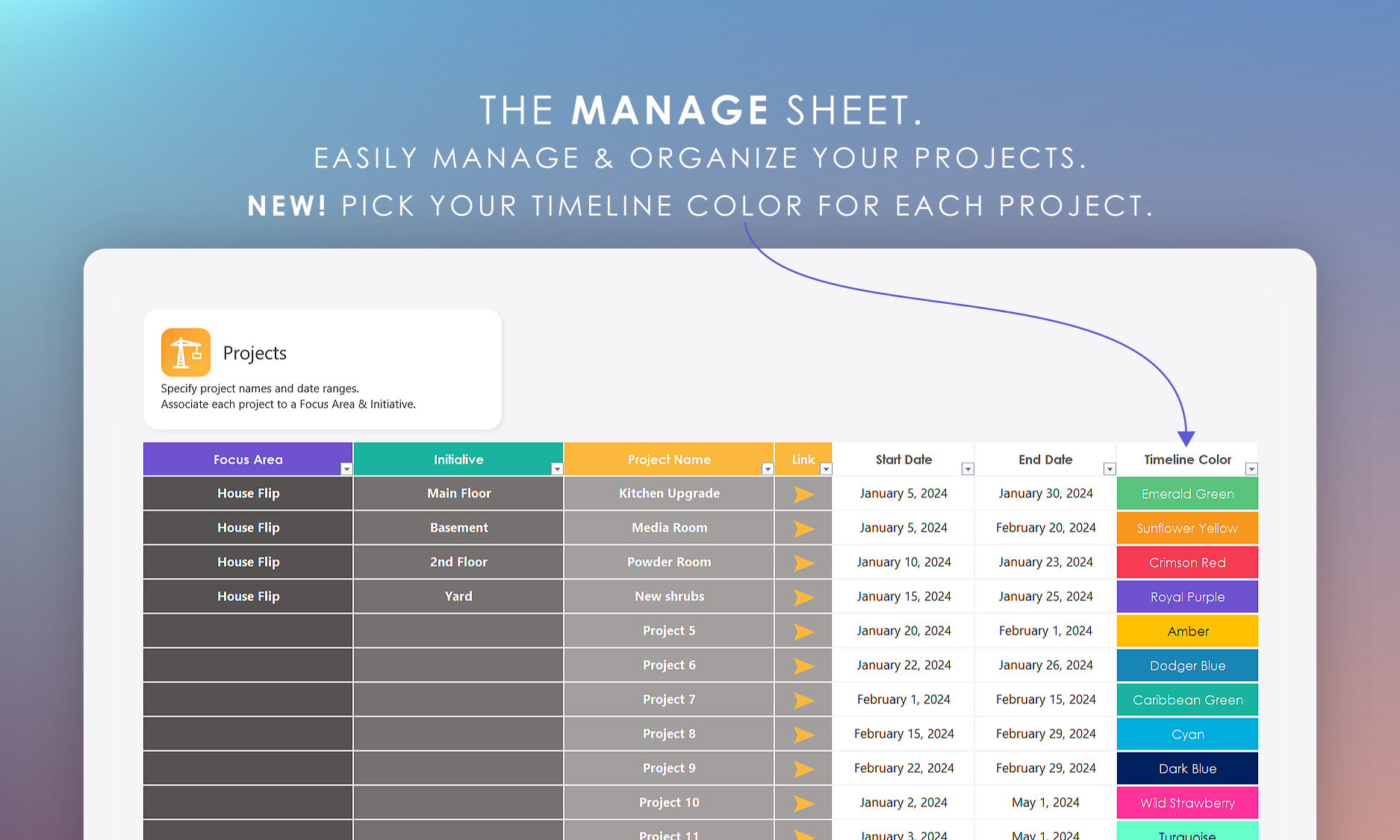Click the New shrubs link arrow
Screen dimensions: 1400x840
[x=803, y=597]
